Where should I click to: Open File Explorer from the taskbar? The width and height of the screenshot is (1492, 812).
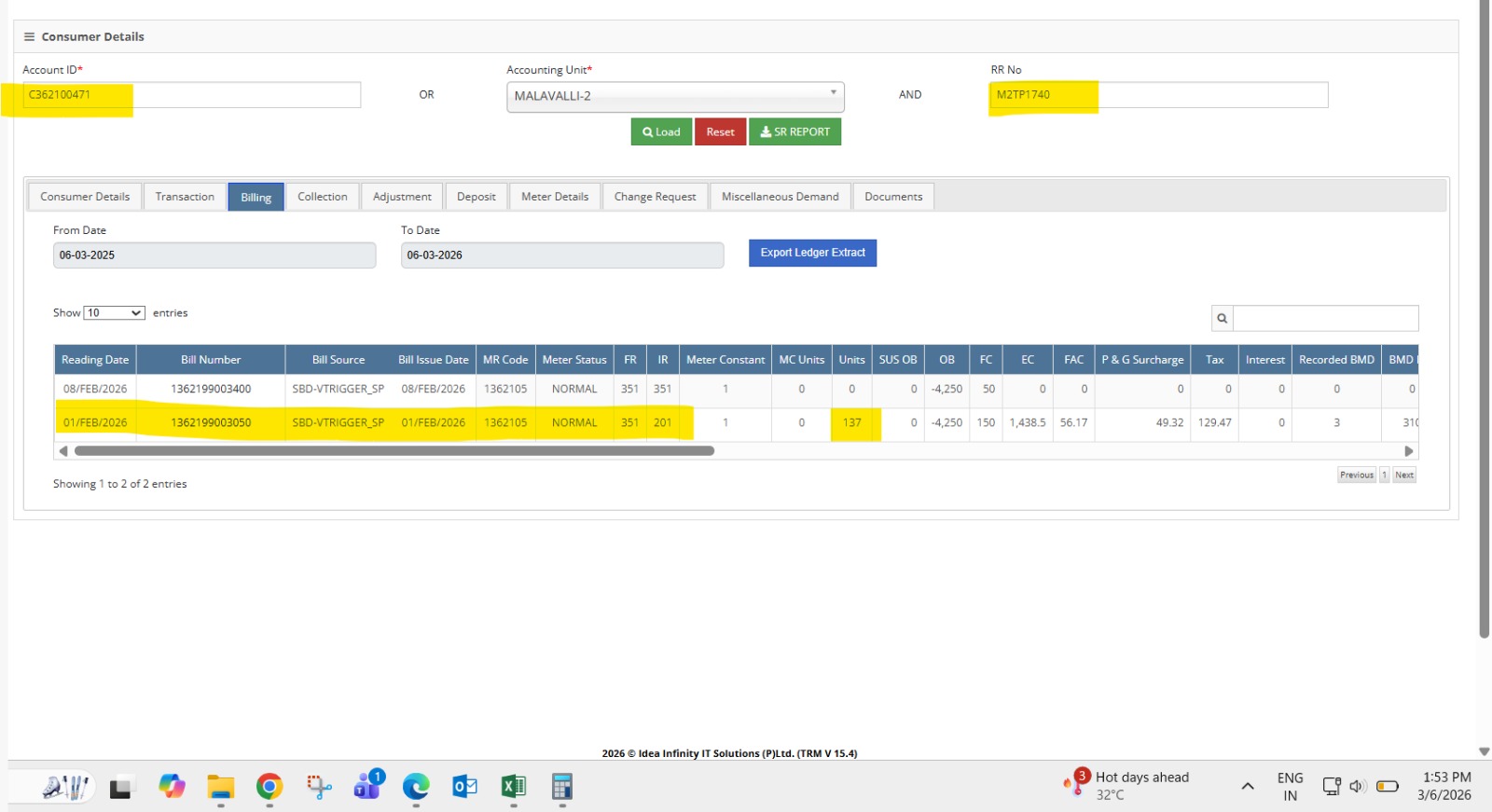pyautogui.click(x=221, y=788)
